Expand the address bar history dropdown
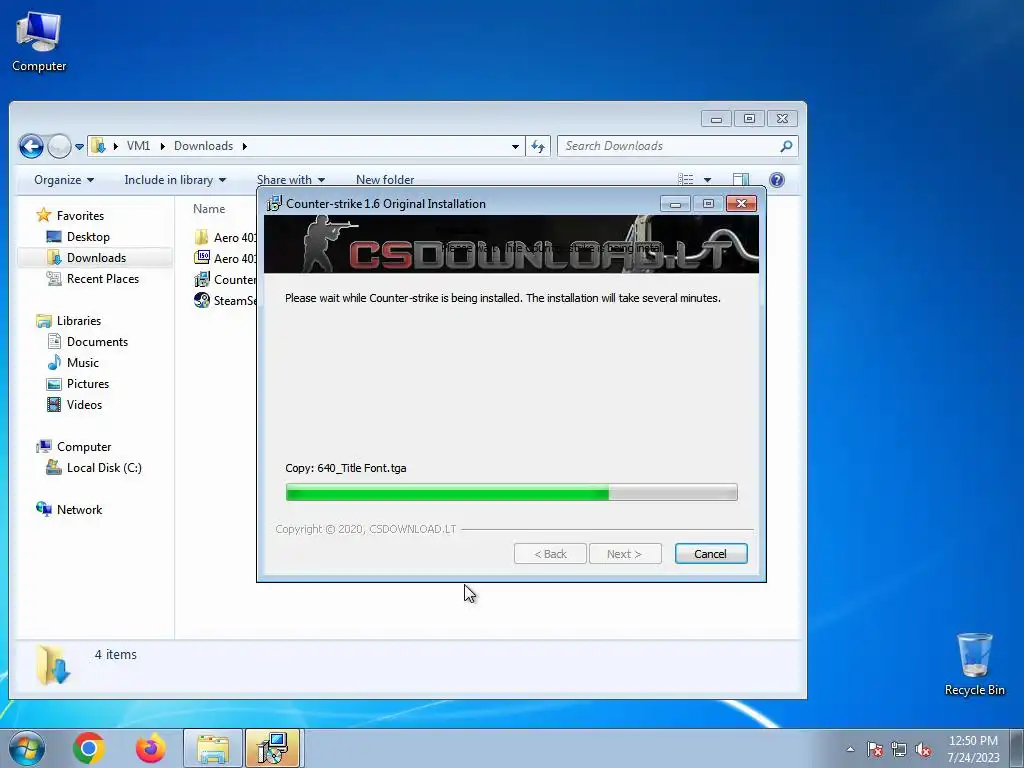Viewport: 1024px width, 768px height. coord(515,146)
